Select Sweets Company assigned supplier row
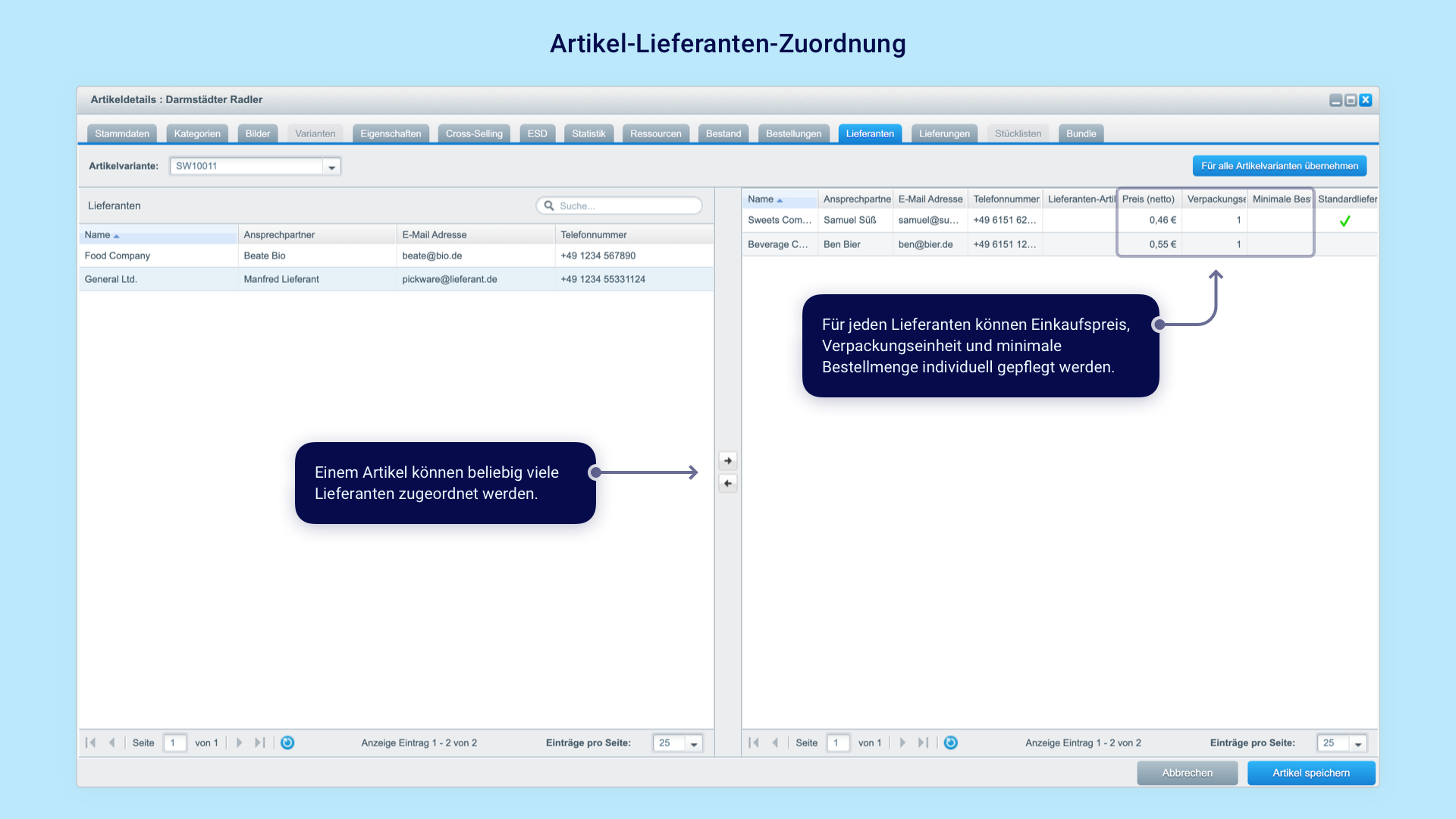The height and width of the screenshot is (819, 1456). coord(1059,221)
